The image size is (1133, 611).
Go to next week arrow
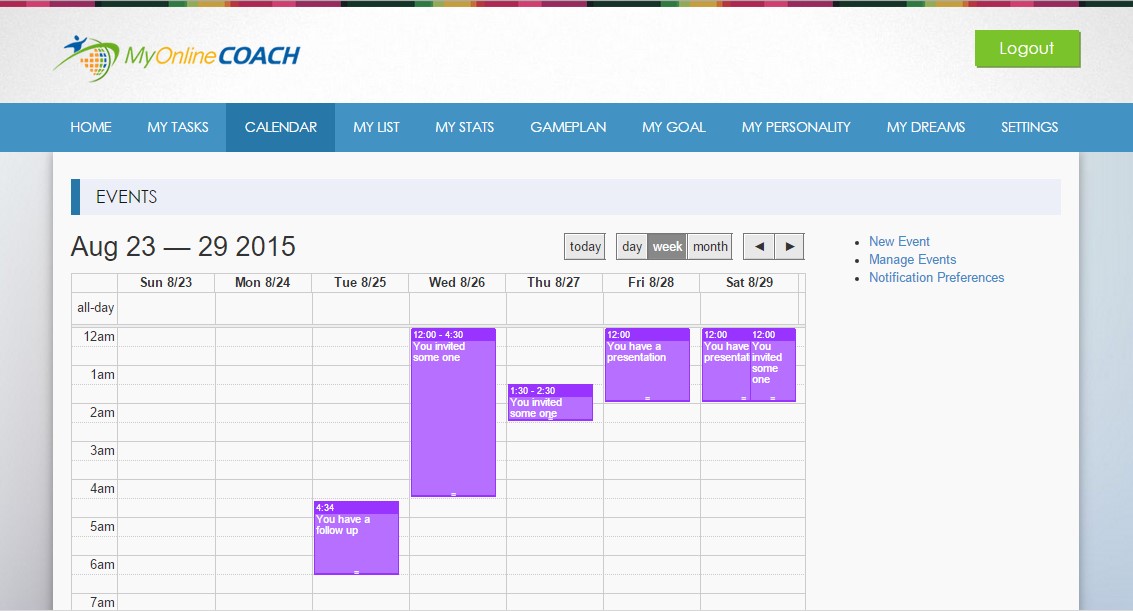[x=789, y=247]
